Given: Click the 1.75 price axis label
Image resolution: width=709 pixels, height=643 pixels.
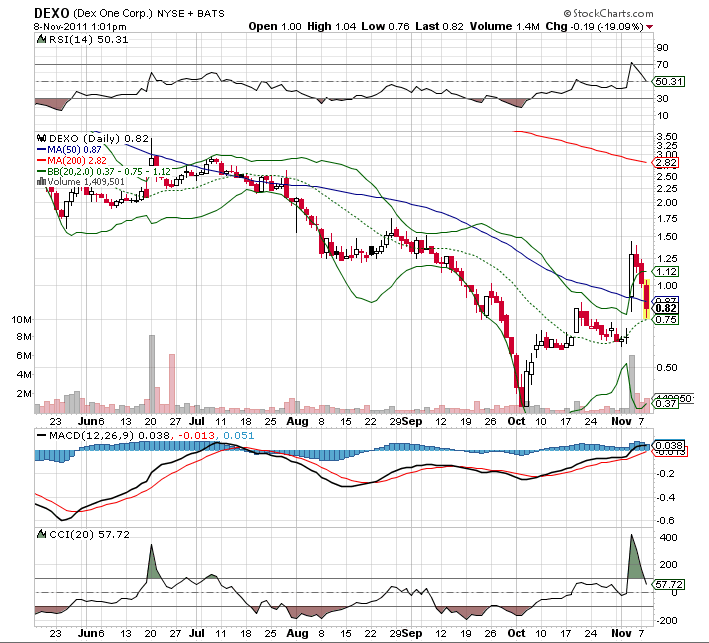Looking at the screenshot, I should coord(667,219).
